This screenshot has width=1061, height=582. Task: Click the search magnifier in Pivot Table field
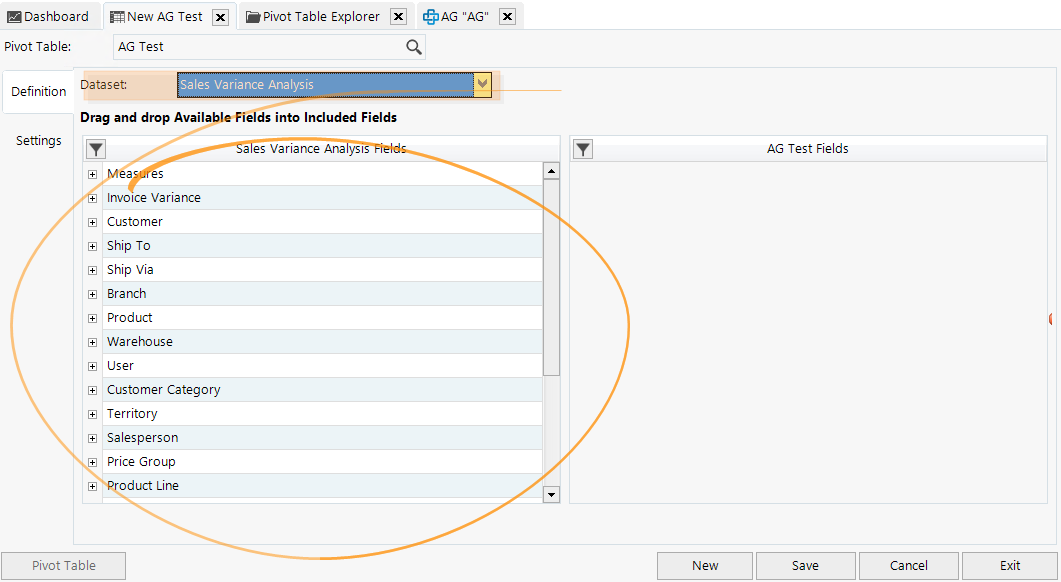413,47
